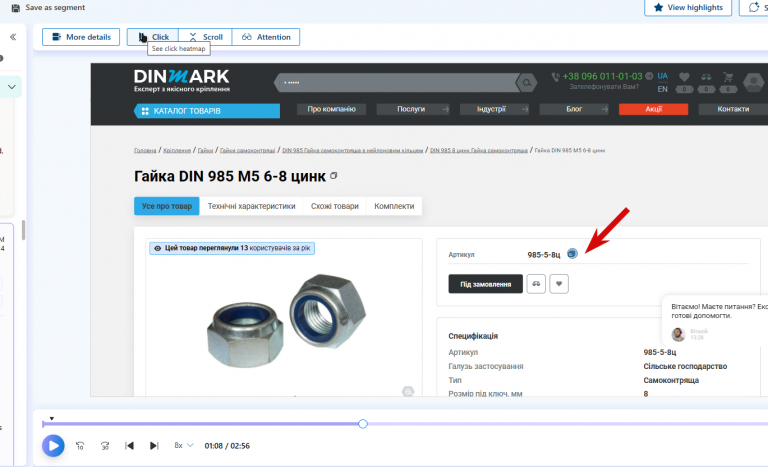Select Усе про товар tab
The width and height of the screenshot is (768, 467).
coord(167,206)
